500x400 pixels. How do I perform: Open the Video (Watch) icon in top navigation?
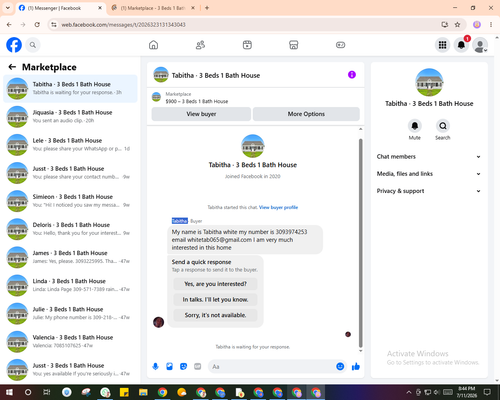[x=247, y=45]
